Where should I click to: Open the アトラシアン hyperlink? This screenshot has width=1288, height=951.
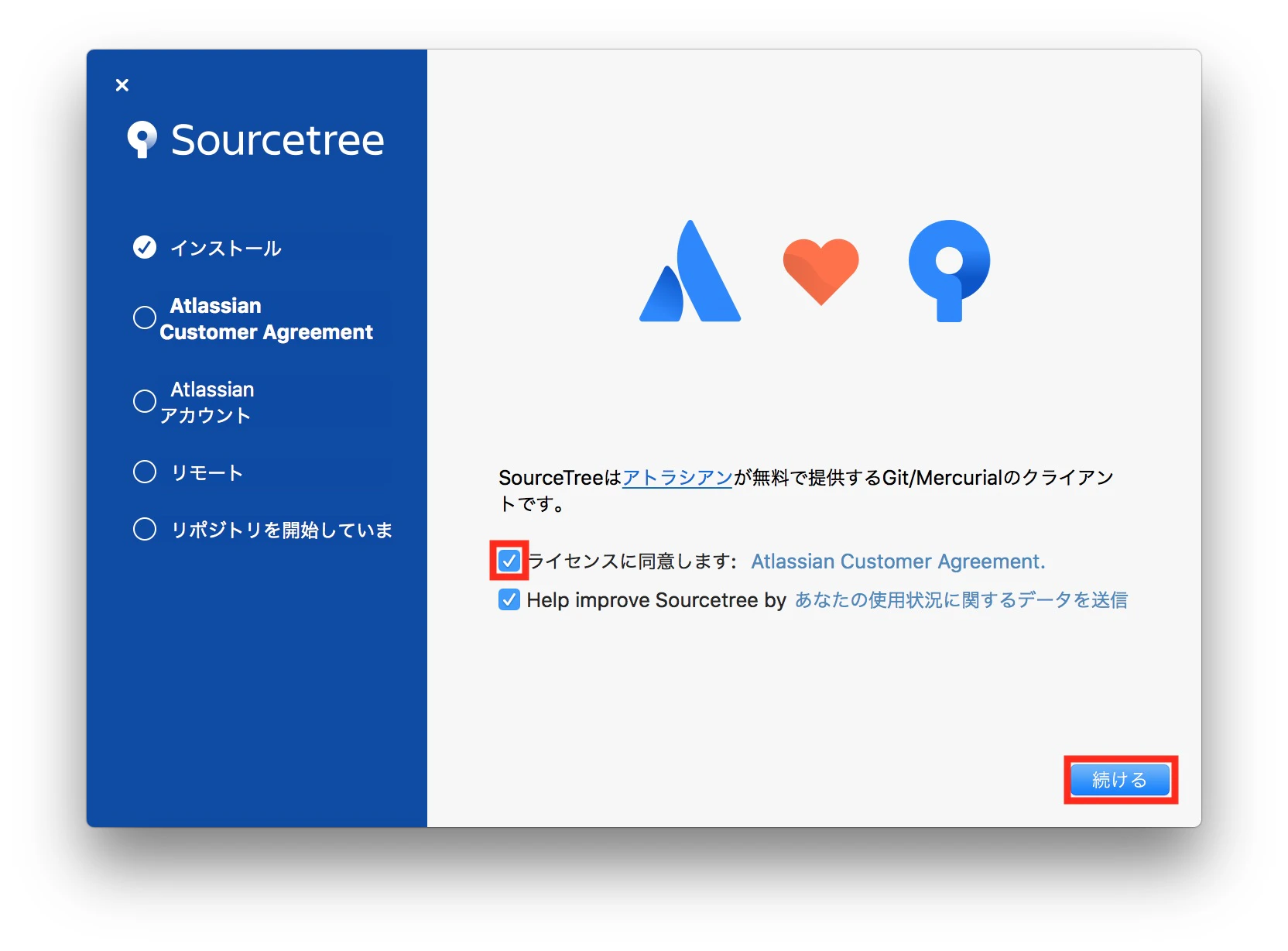pyautogui.click(x=677, y=478)
